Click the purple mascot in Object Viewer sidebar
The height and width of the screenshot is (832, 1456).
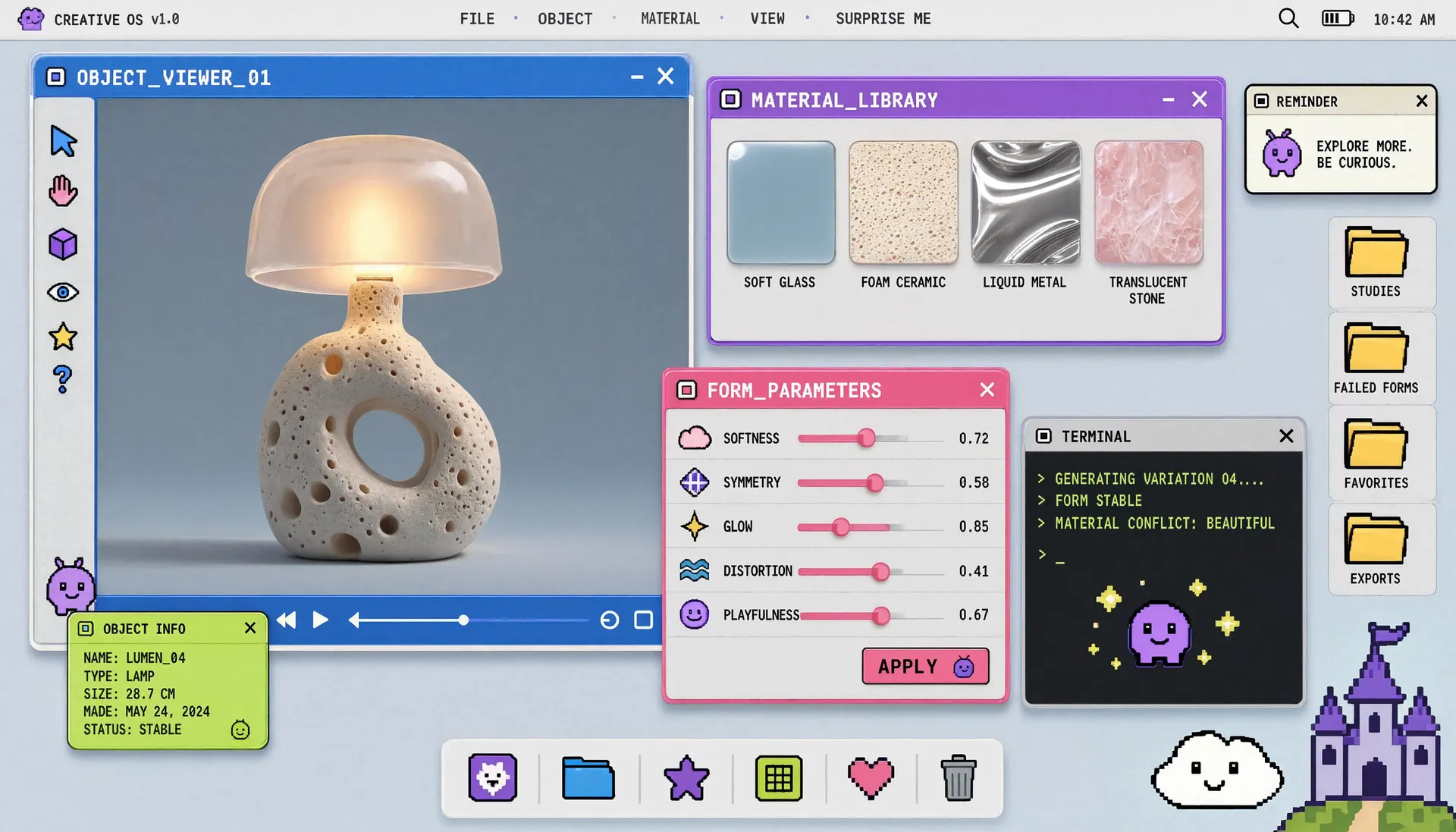[71, 586]
